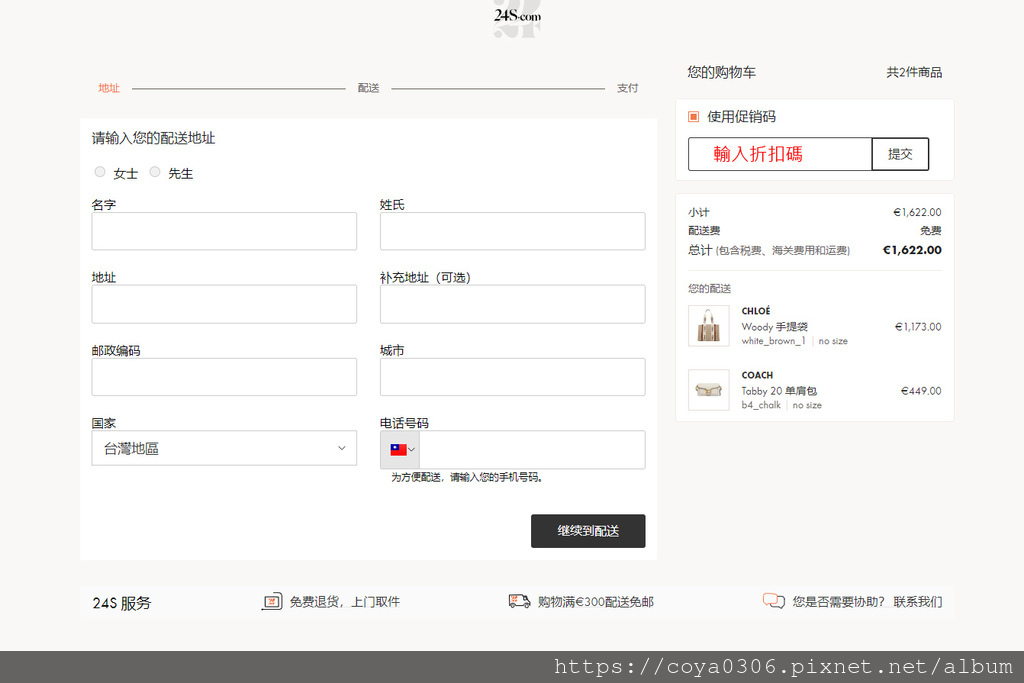Click the 购物满€300配送免邮 text

(596, 601)
